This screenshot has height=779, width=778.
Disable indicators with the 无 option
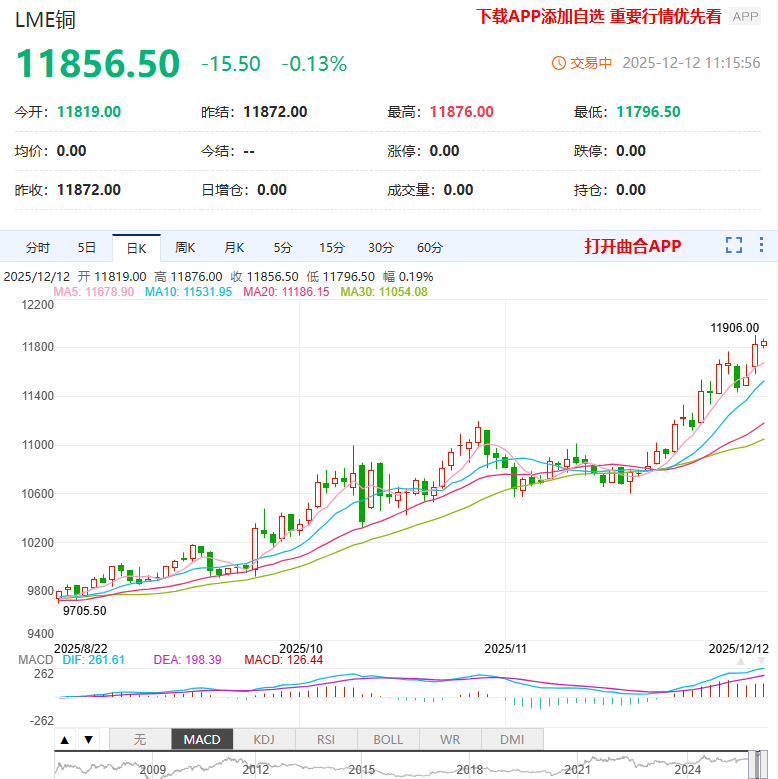click(x=140, y=740)
